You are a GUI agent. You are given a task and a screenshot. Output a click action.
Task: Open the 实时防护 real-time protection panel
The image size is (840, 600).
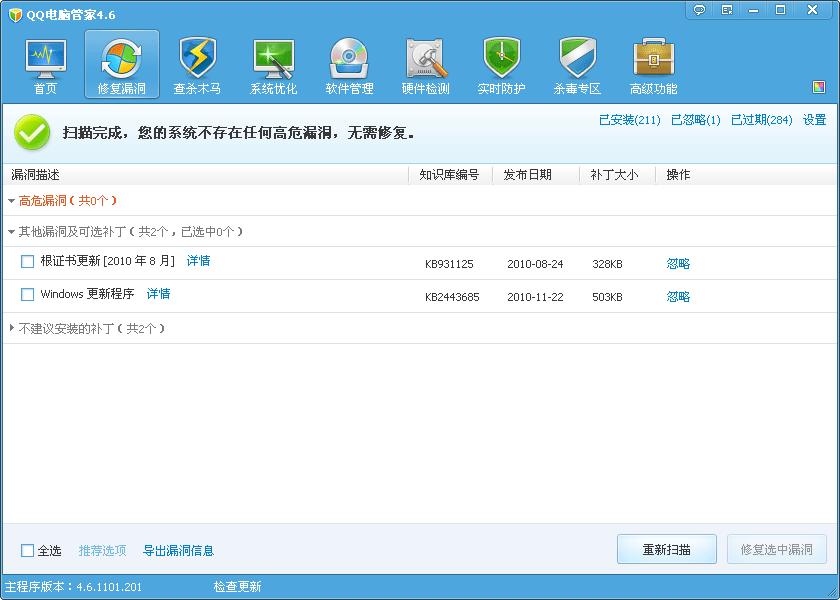coord(500,63)
